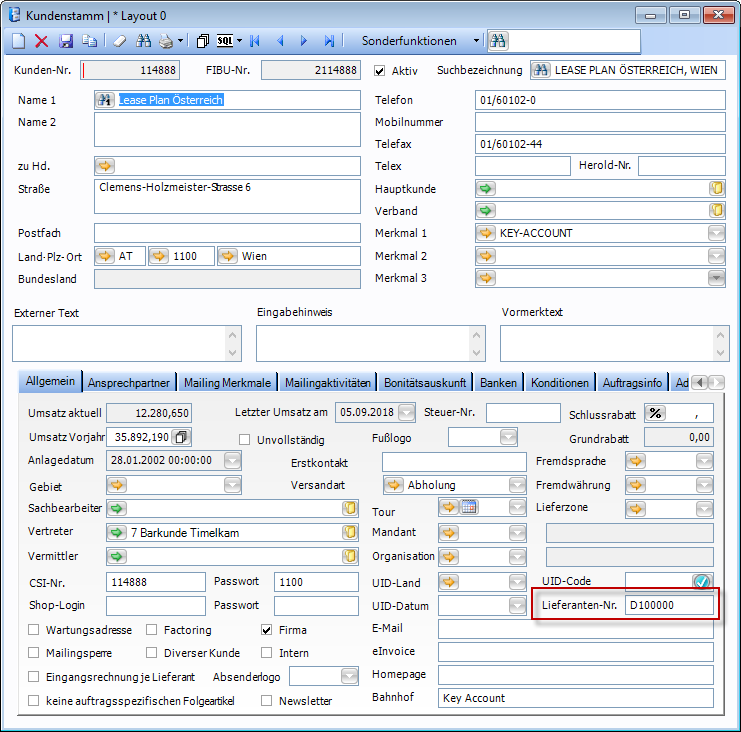
Task: Open the Letzter Umsatz am date dropdown
Action: coord(407,412)
